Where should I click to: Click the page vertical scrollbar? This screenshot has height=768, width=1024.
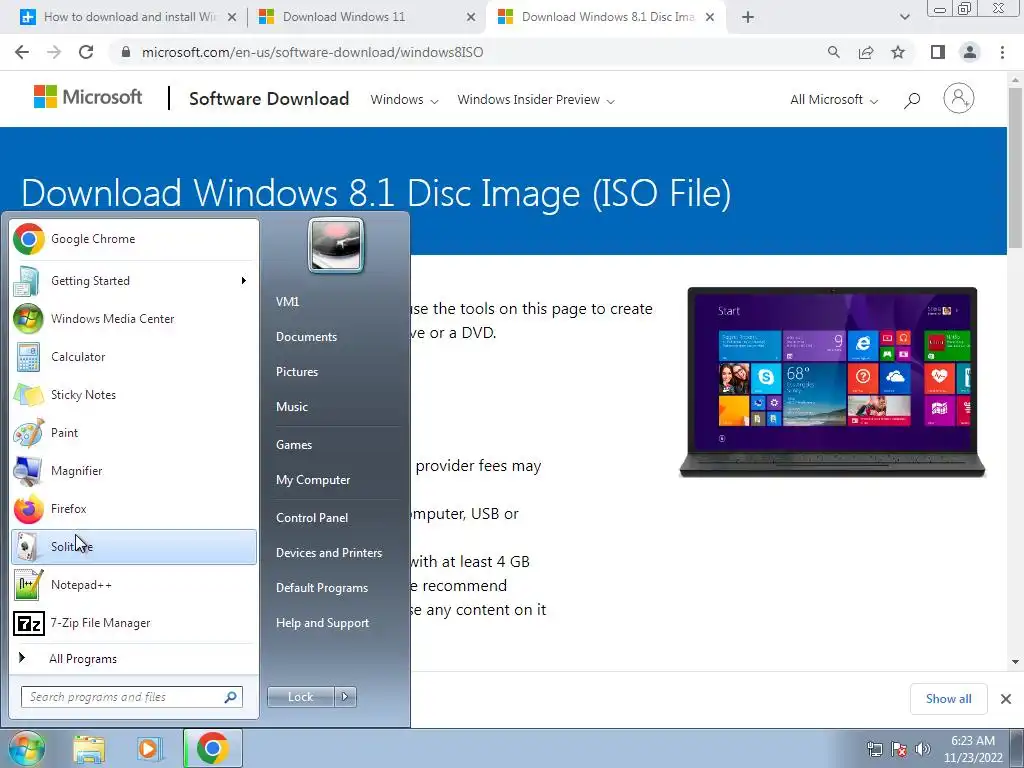(1015, 167)
